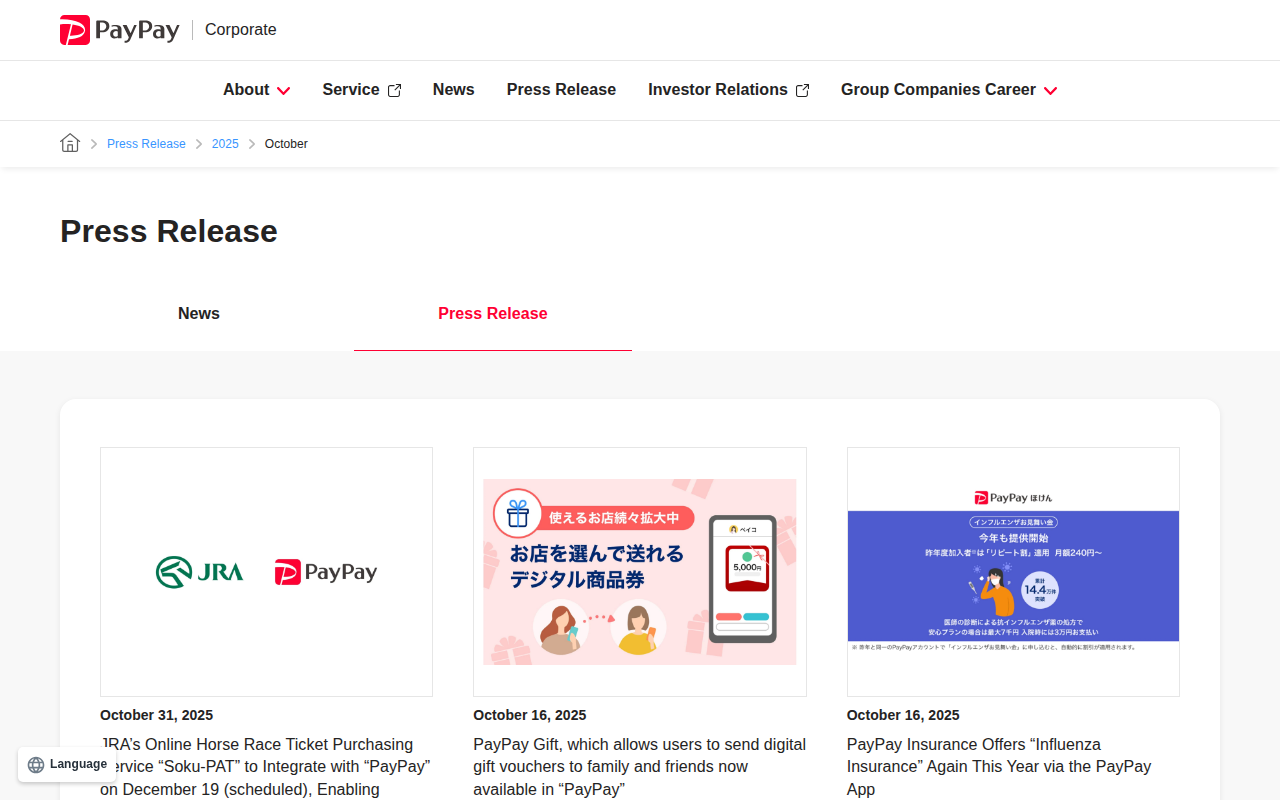Open Investor Relations page

[x=728, y=90]
